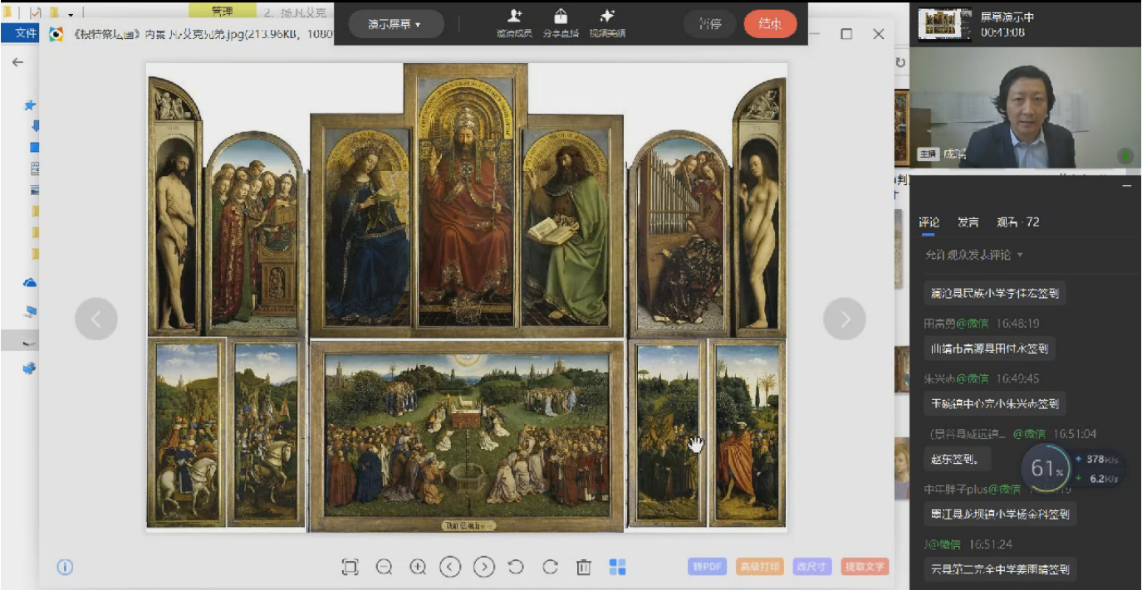Go to next image using circled right arrow
This screenshot has width=1142, height=590.
pyautogui.click(x=484, y=567)
